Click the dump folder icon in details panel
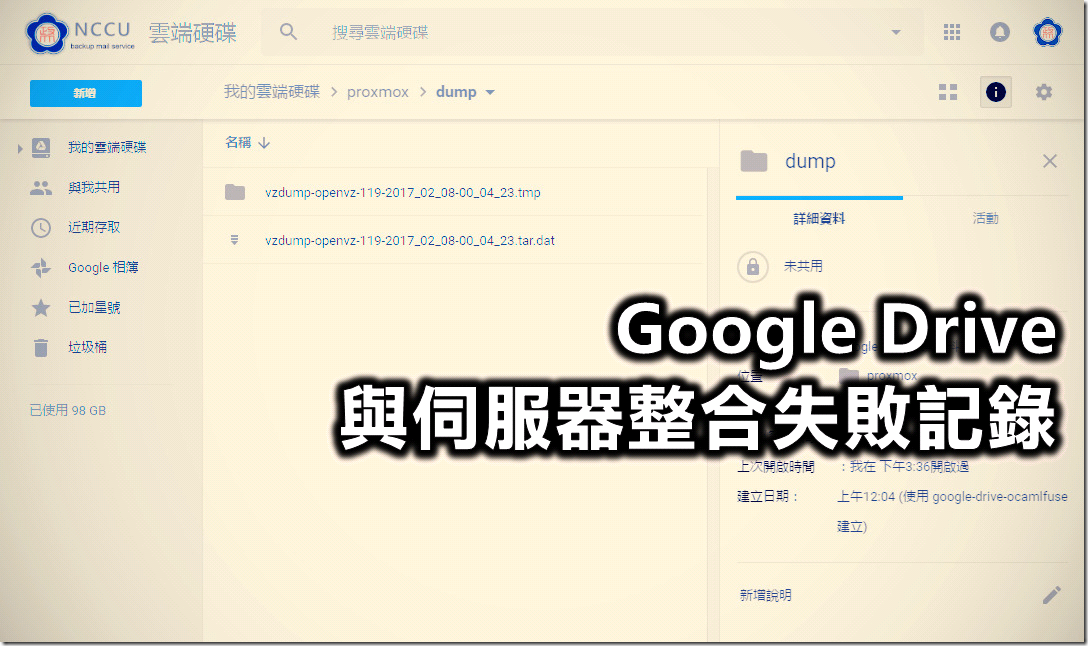Image resolution: width=1088 pixels, height=646 pixels. 754,162
